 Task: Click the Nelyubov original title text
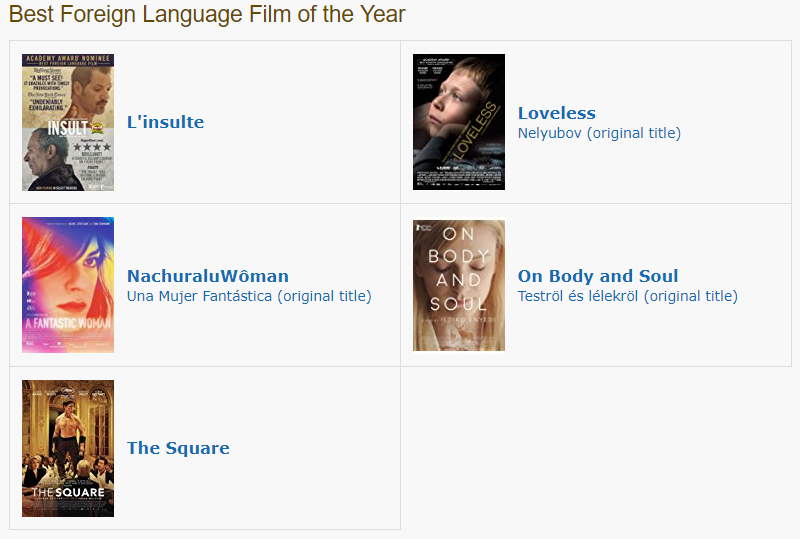(x=598, y=133)
